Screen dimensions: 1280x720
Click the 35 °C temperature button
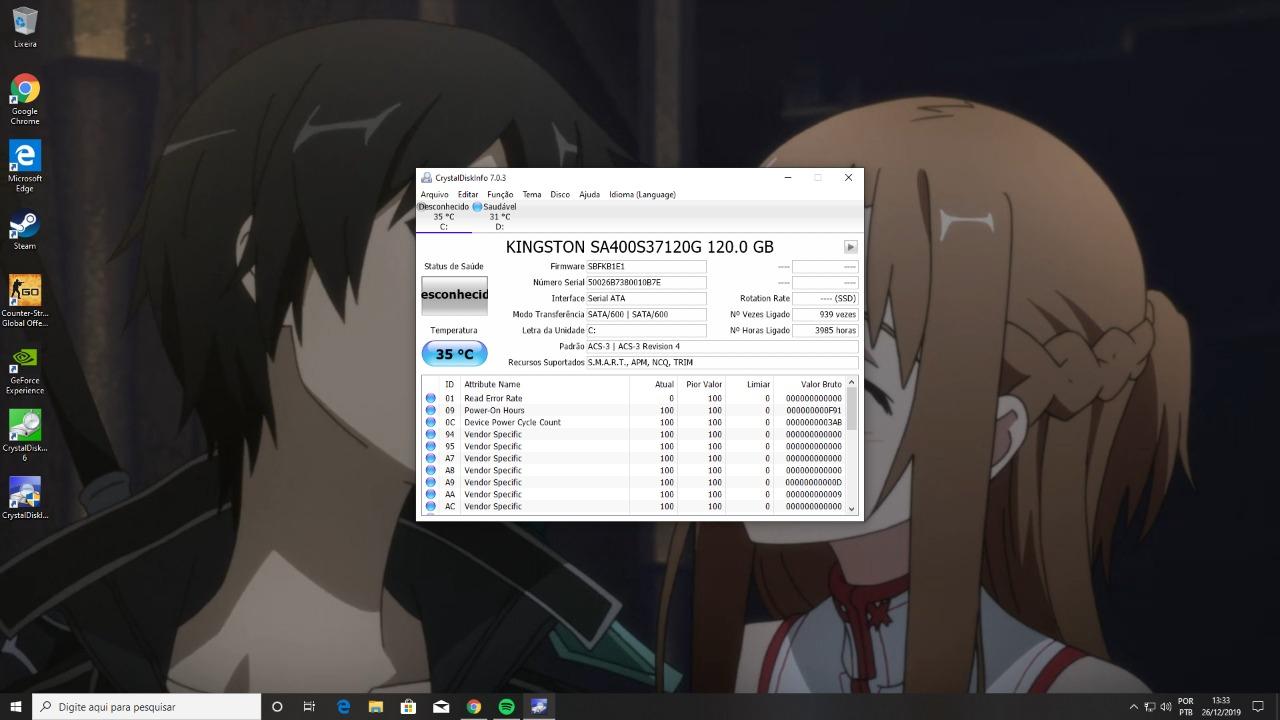(x=454, y=354)
